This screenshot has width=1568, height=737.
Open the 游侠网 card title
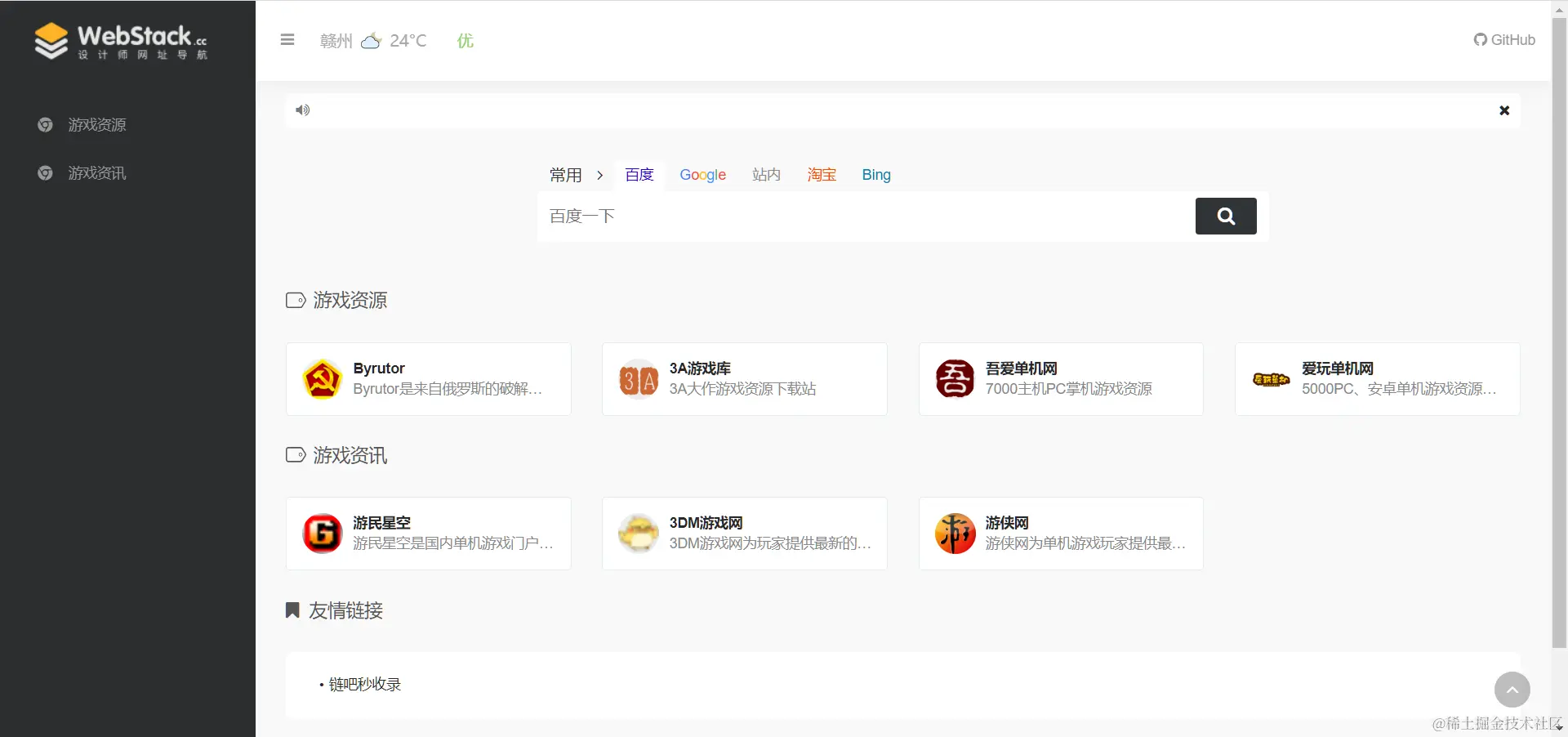pos(1006,523)
